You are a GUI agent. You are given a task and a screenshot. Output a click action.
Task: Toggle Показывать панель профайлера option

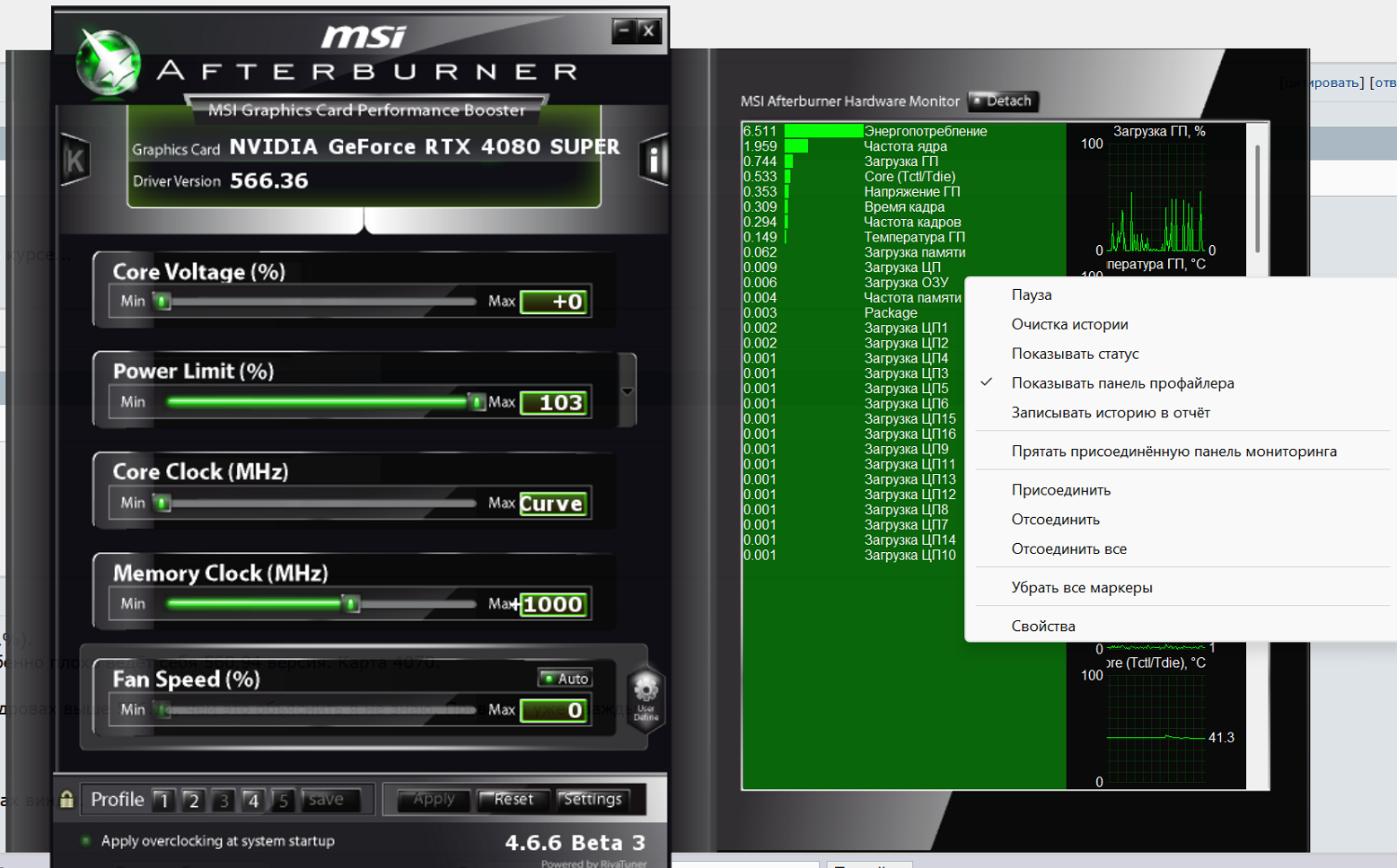(1122, 383)
